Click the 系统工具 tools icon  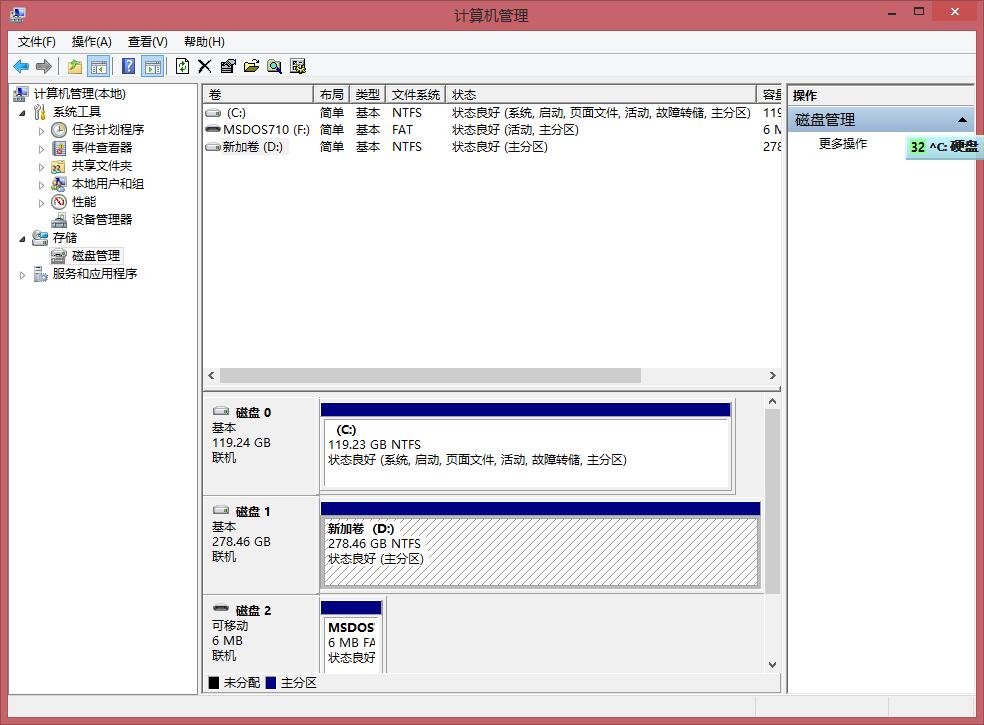[40, 112]
